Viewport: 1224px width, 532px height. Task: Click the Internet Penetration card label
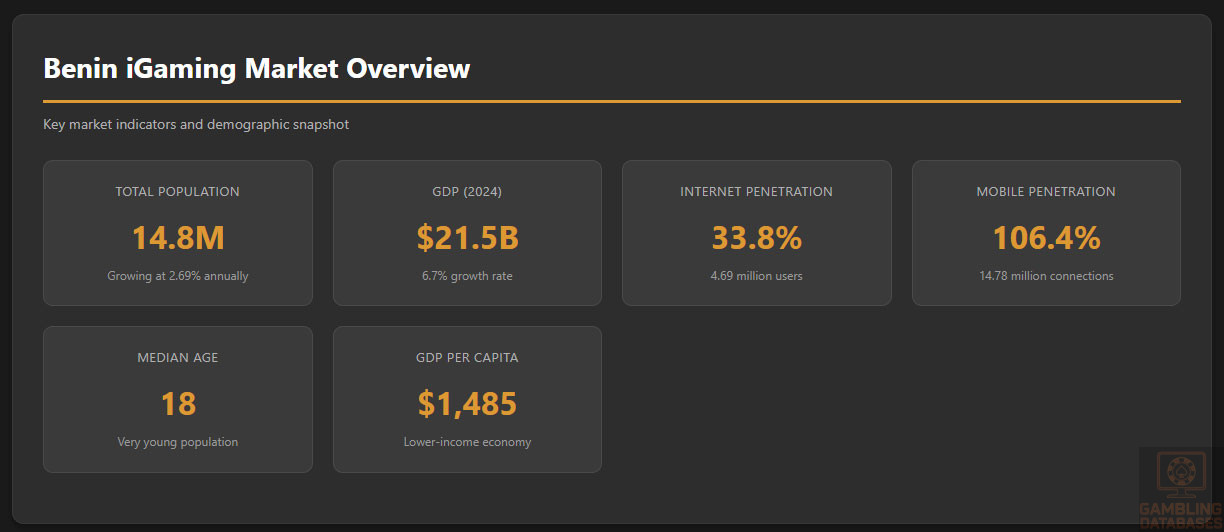click(756, 191)
